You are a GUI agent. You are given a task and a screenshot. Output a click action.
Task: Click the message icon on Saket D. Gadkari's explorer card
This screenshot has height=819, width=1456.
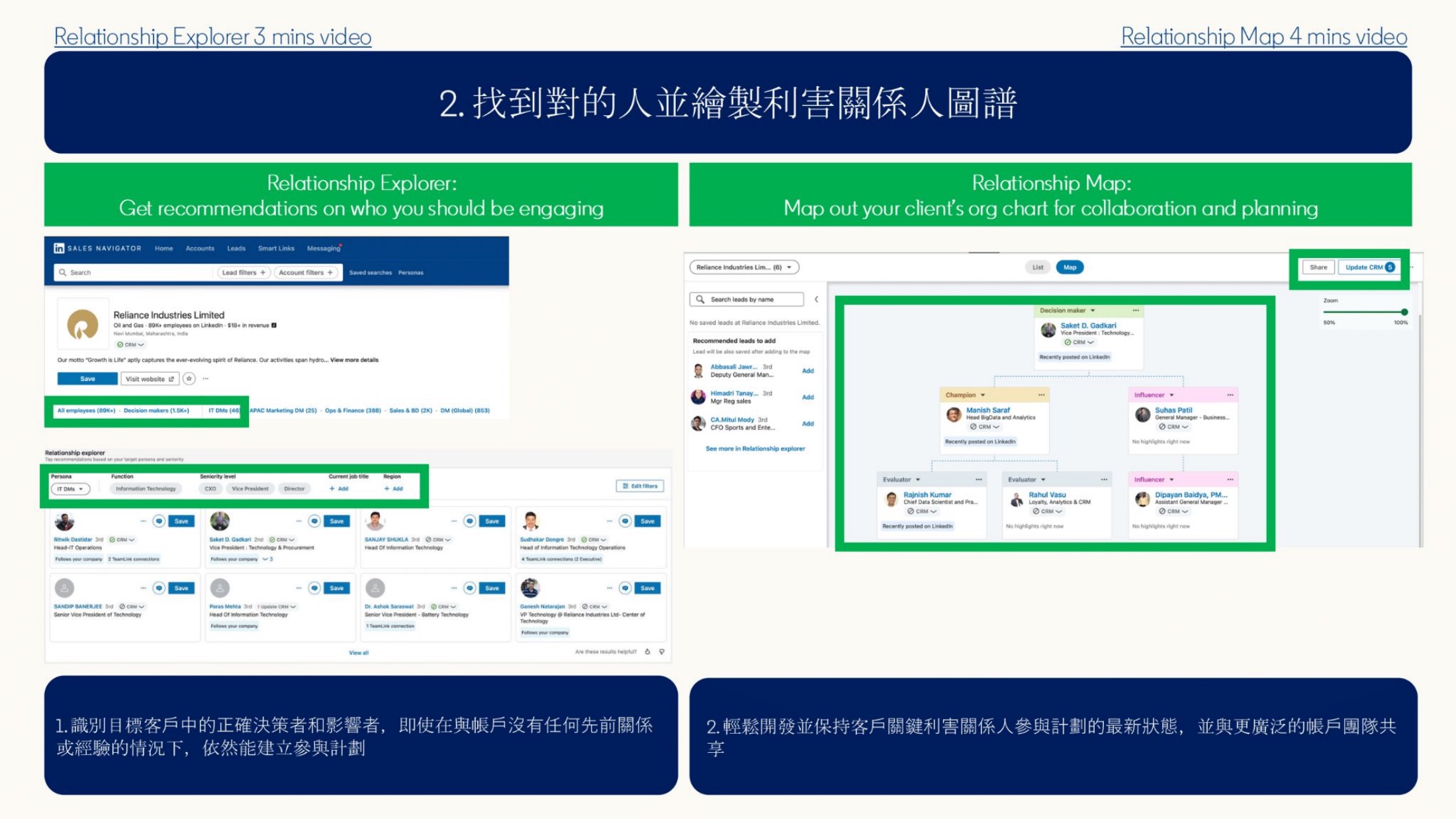tap(314, 521)
